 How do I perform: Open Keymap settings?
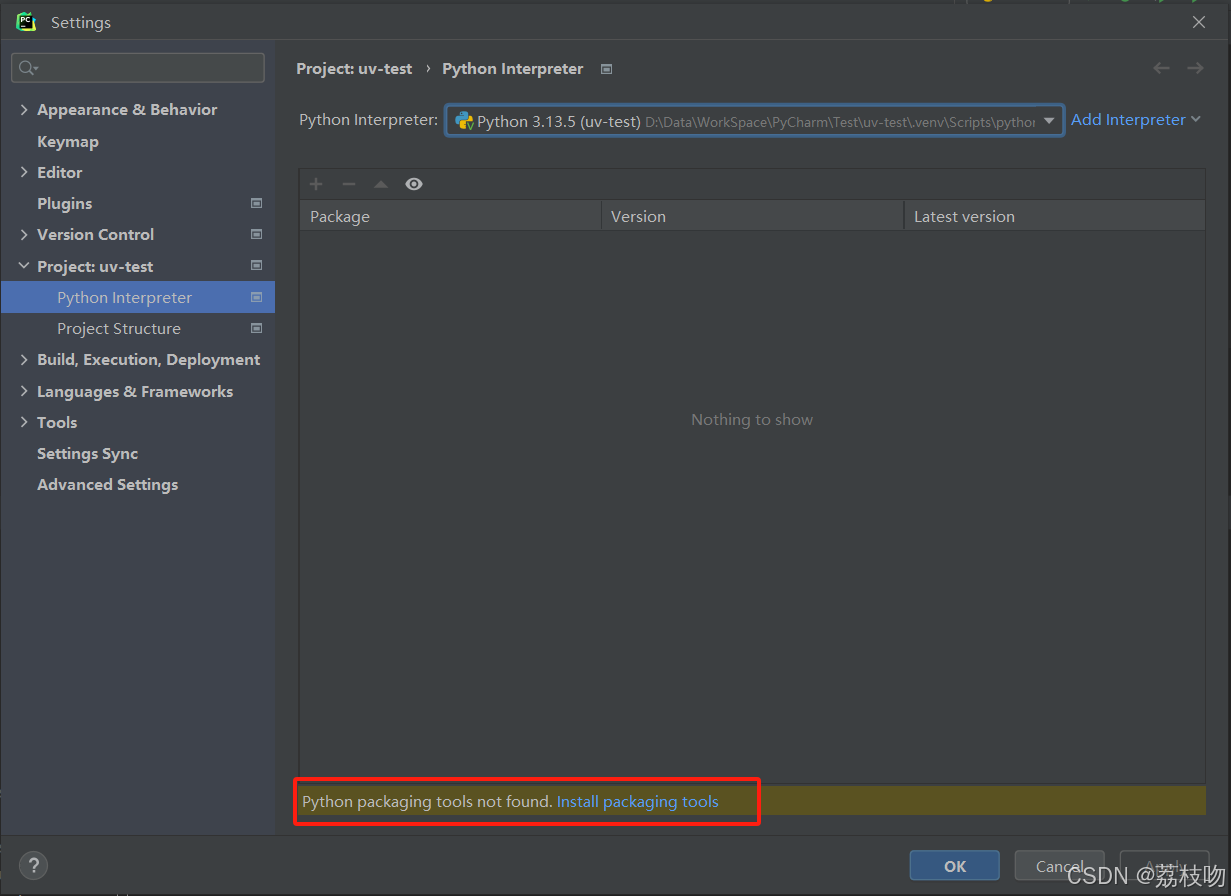coord(68,141)
